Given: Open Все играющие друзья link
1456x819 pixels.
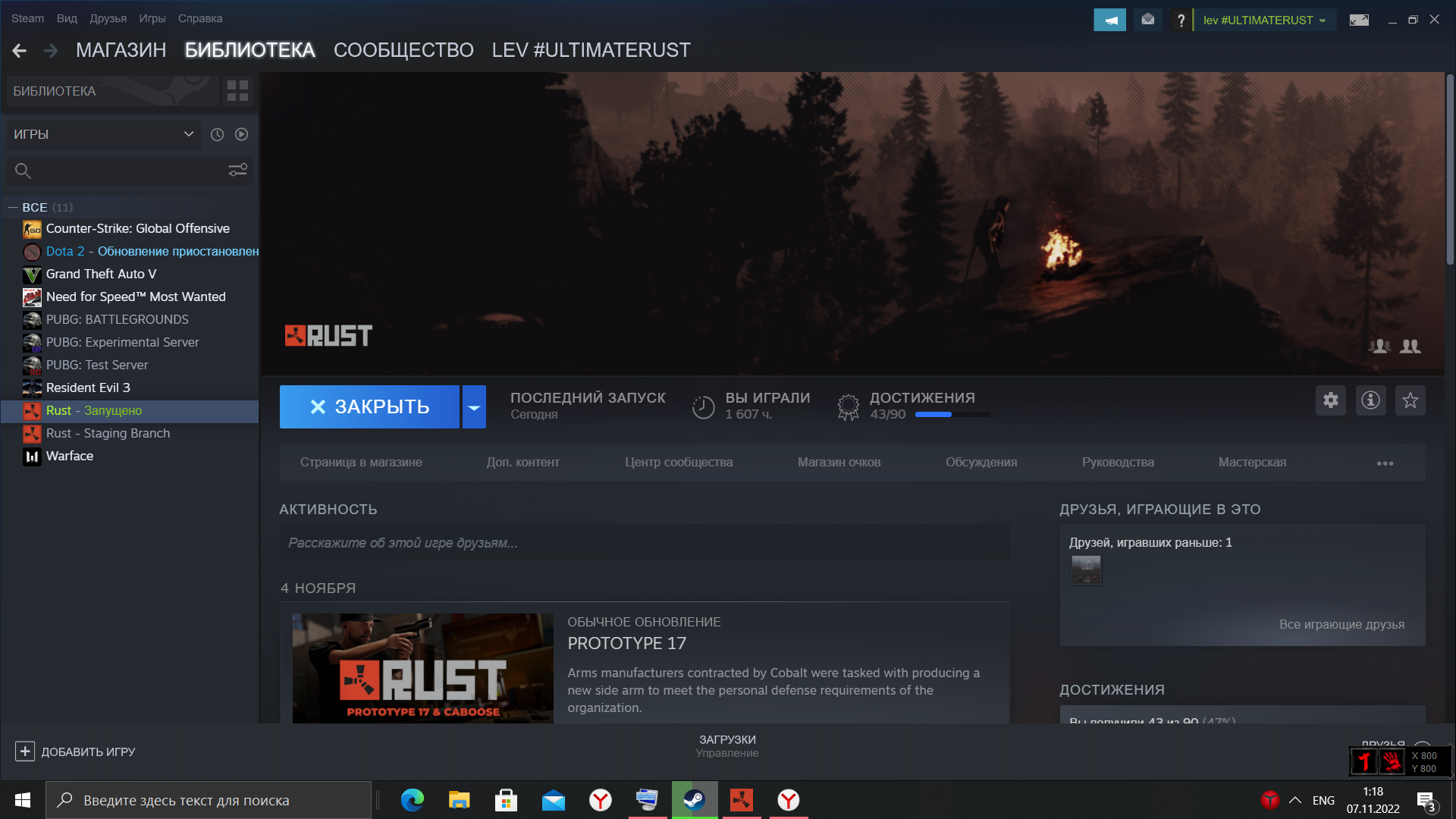Looking at the screenshot, I should point(1341,625).
